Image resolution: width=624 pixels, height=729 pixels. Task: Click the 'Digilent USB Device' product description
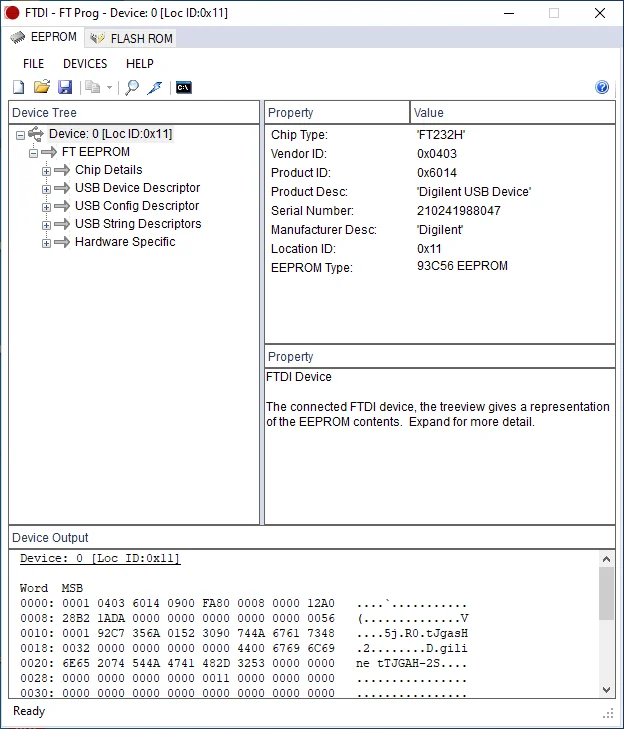(x=474, y=192)
